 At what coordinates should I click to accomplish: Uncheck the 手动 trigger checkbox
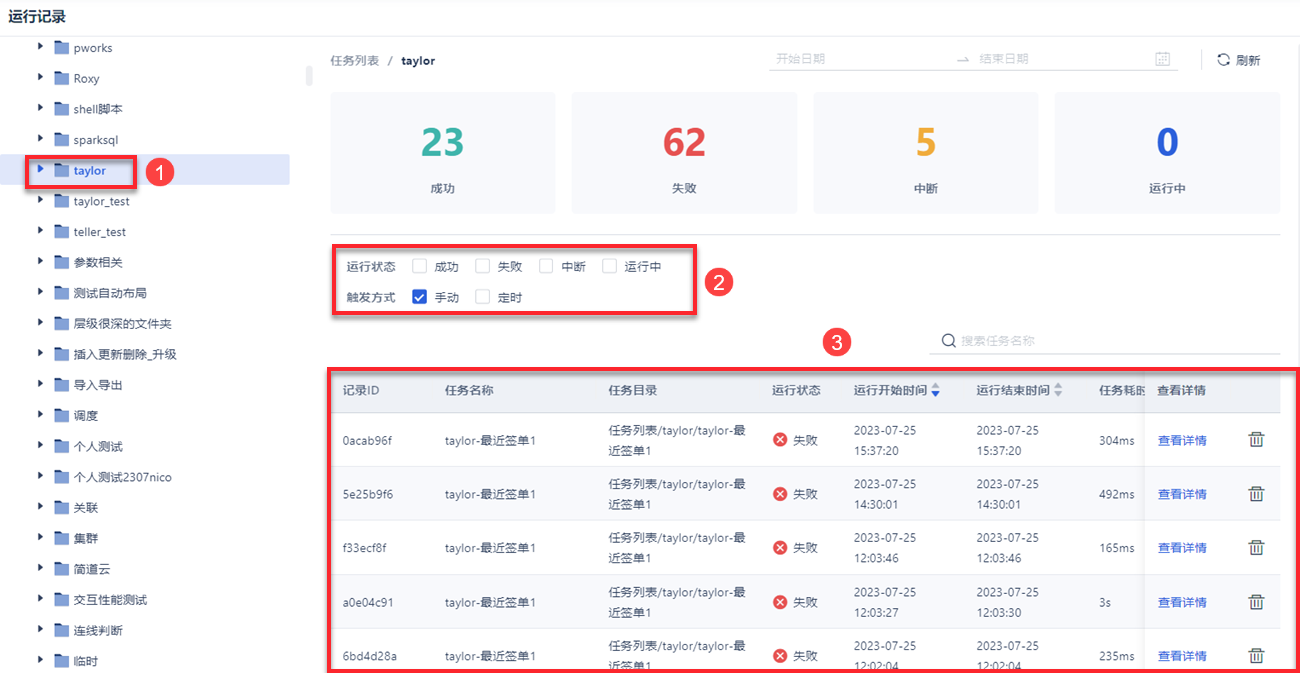[x=420, y=297]
